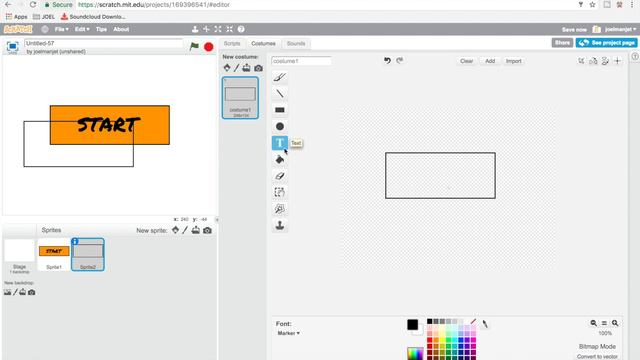Click the Shrink icon in top bar

[x=229, y=29]
